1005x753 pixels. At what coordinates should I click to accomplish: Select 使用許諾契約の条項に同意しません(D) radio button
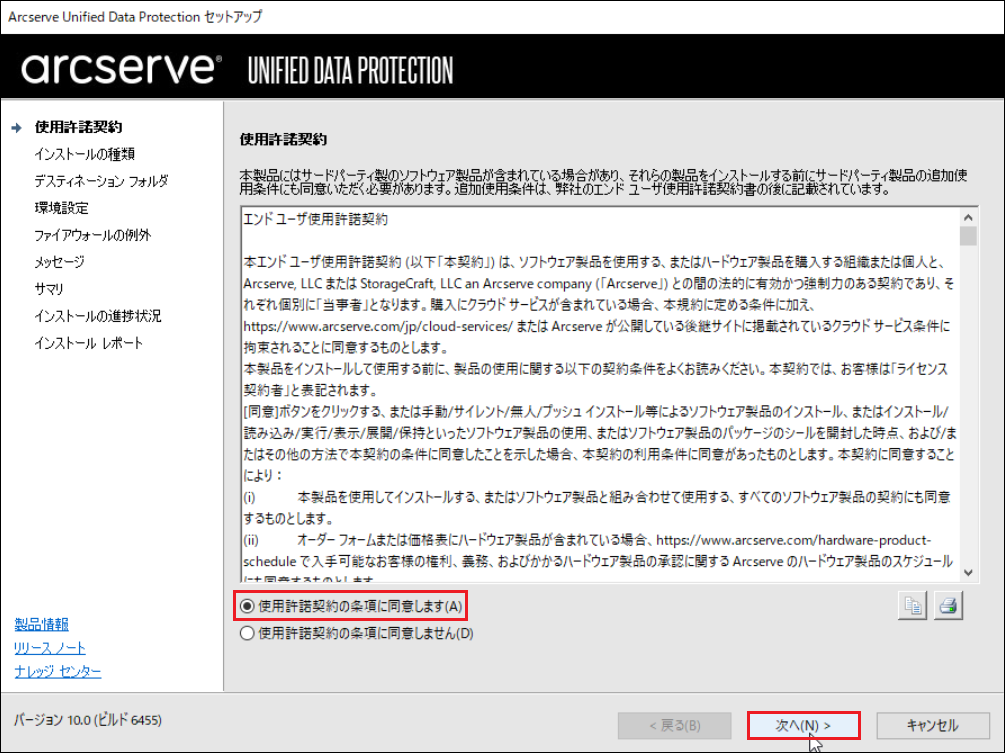click(x=247, y=633)
